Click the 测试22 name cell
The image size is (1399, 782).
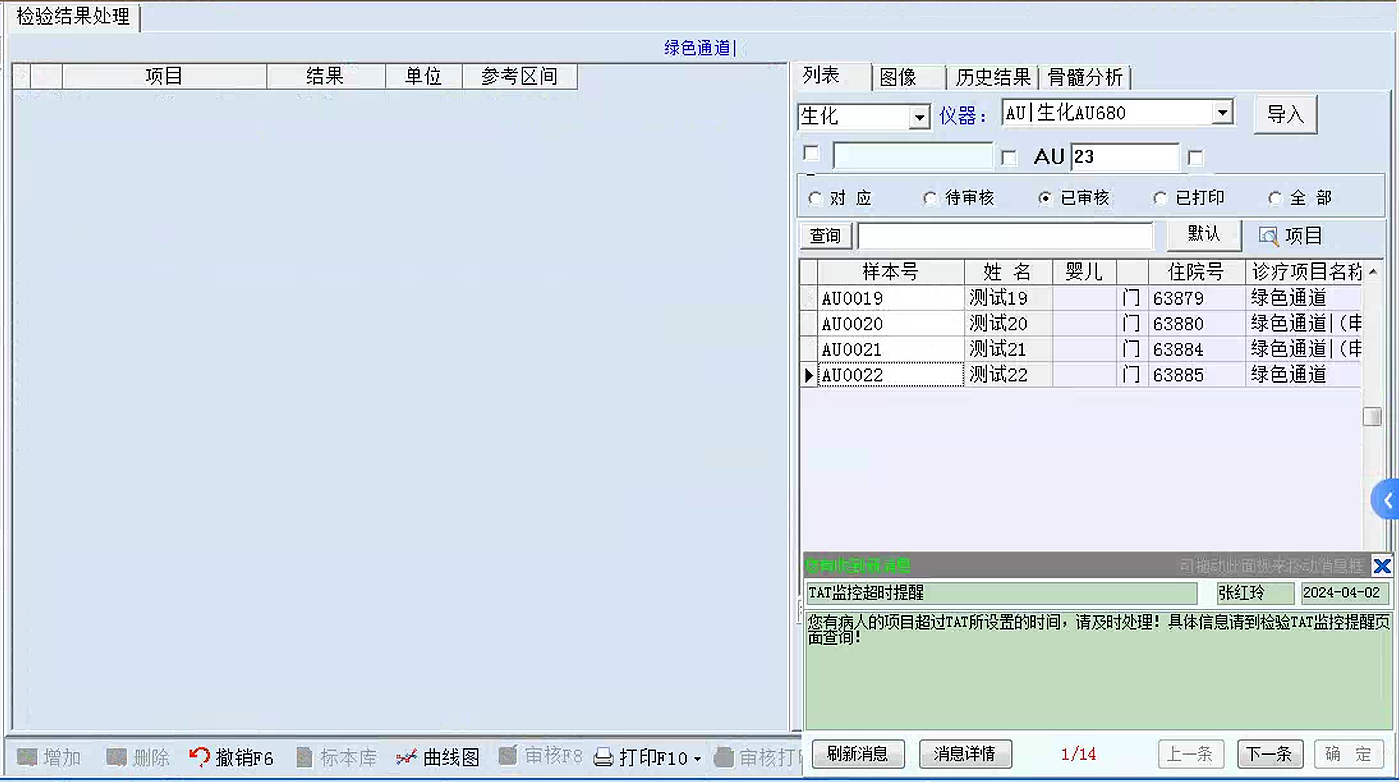(x=1008, y=375)
